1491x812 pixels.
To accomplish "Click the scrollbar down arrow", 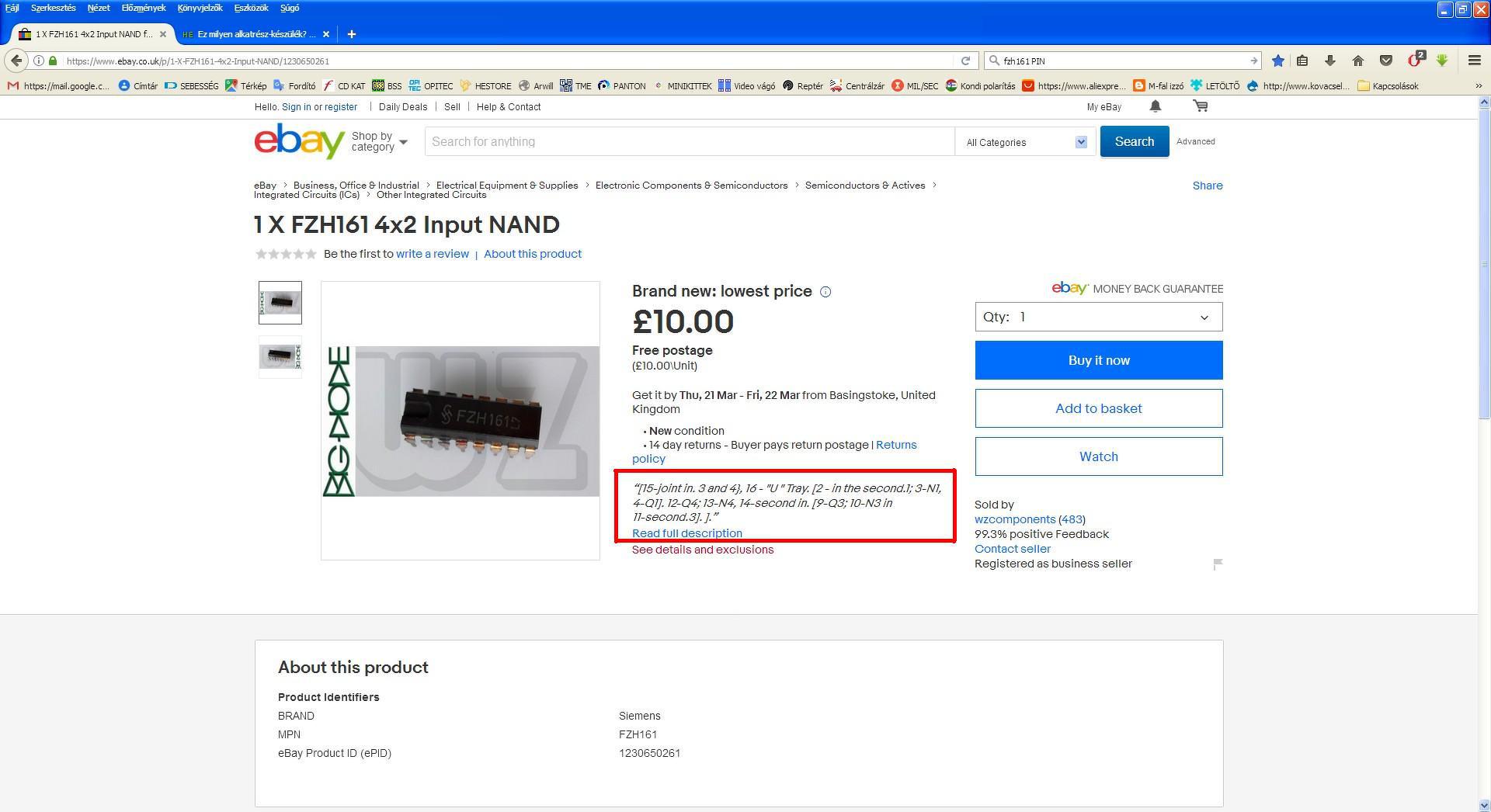I will (1484, 805).
